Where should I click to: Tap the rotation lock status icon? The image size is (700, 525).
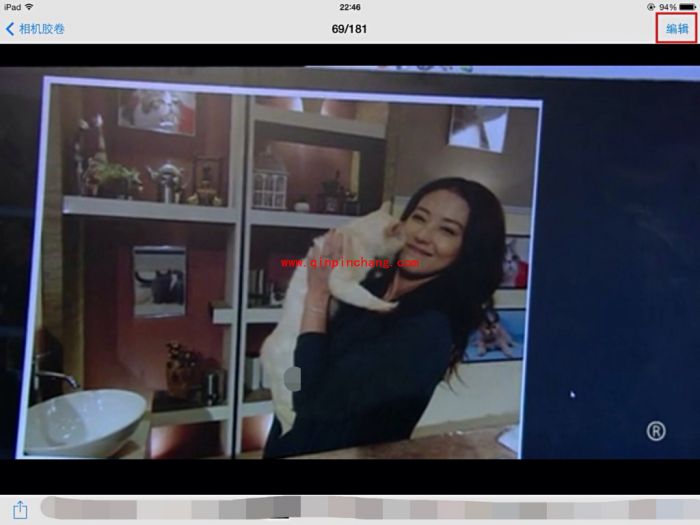[651, 7]
